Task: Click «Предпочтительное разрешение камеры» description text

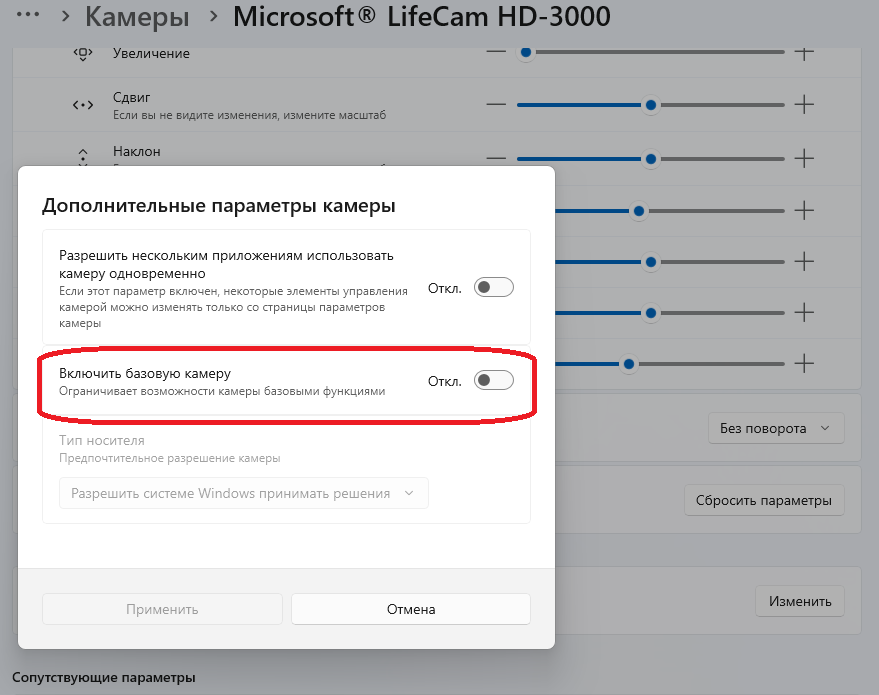Action: (x=170, y=458)
